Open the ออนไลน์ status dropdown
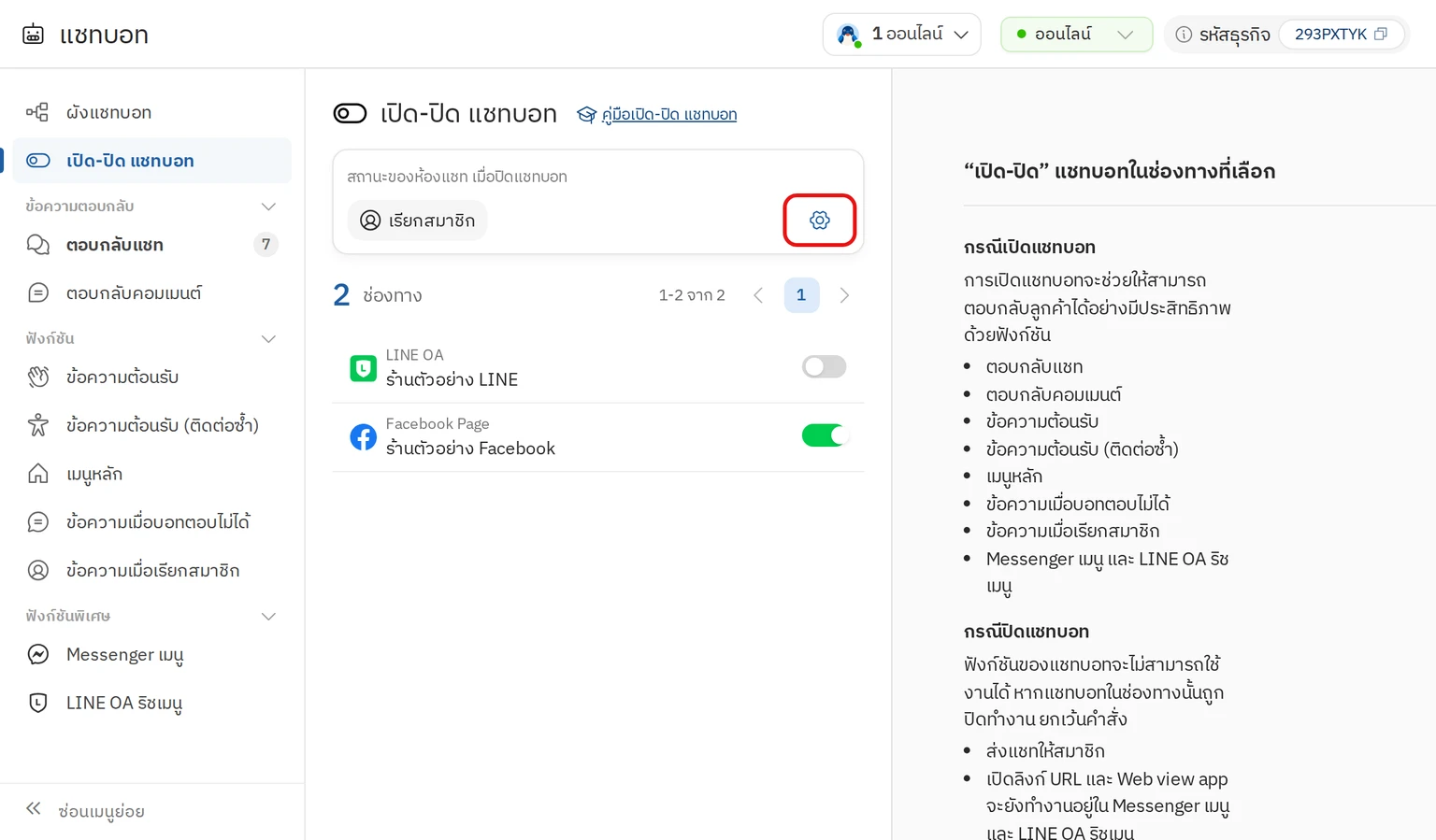This screenshot has height=840, width=1436. coord(1076,35)
